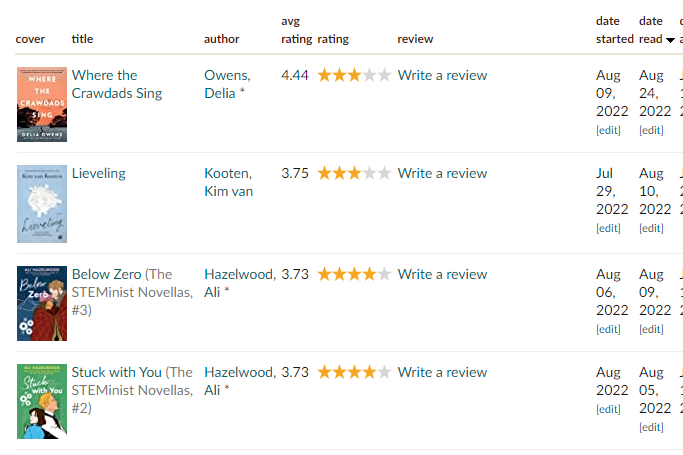The height and width of the screenshot is (455, 683).
Task: Open the Lieveling book cover image
Action: [42, 204]
